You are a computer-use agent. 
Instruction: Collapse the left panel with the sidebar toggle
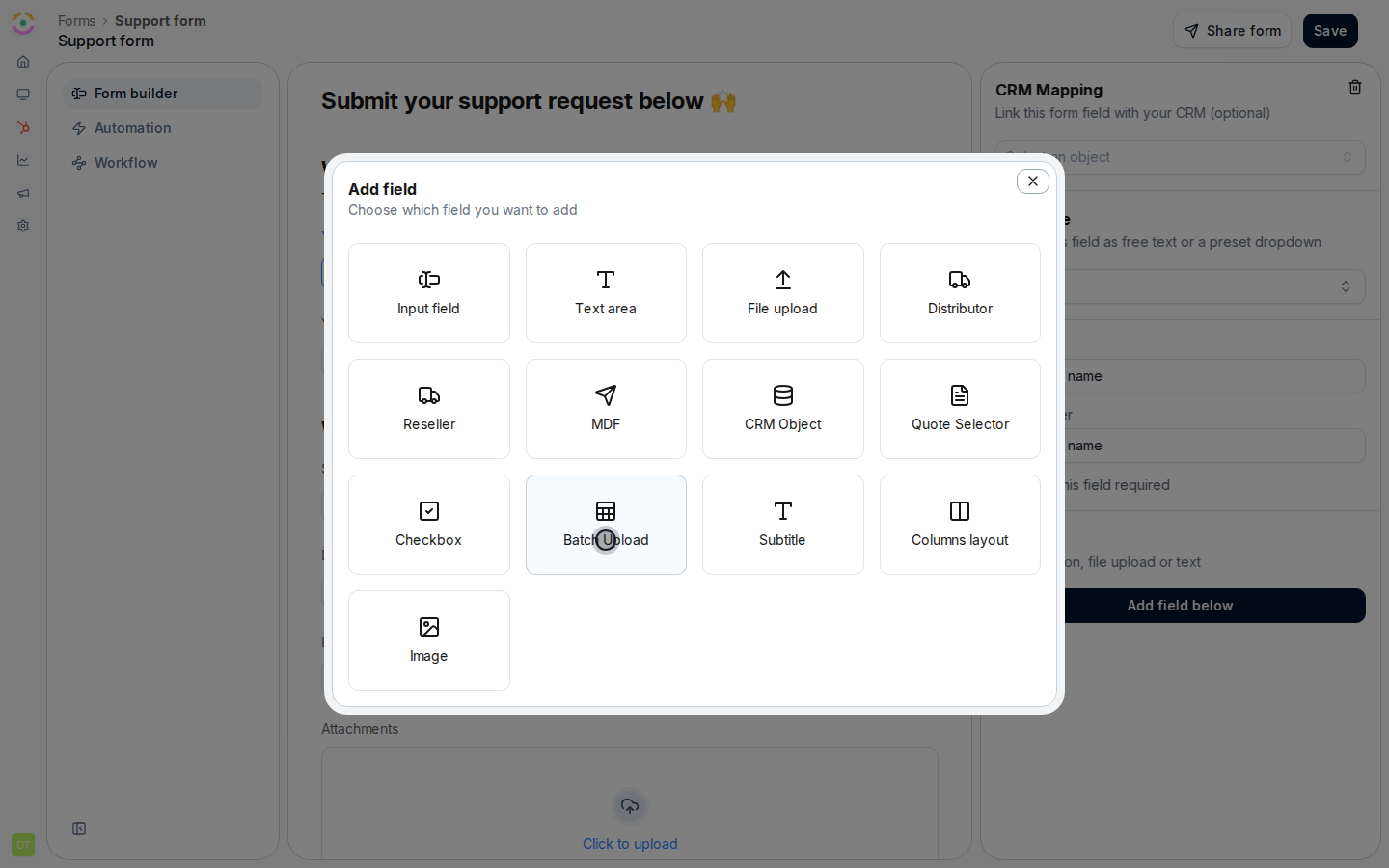pos(79,828)
